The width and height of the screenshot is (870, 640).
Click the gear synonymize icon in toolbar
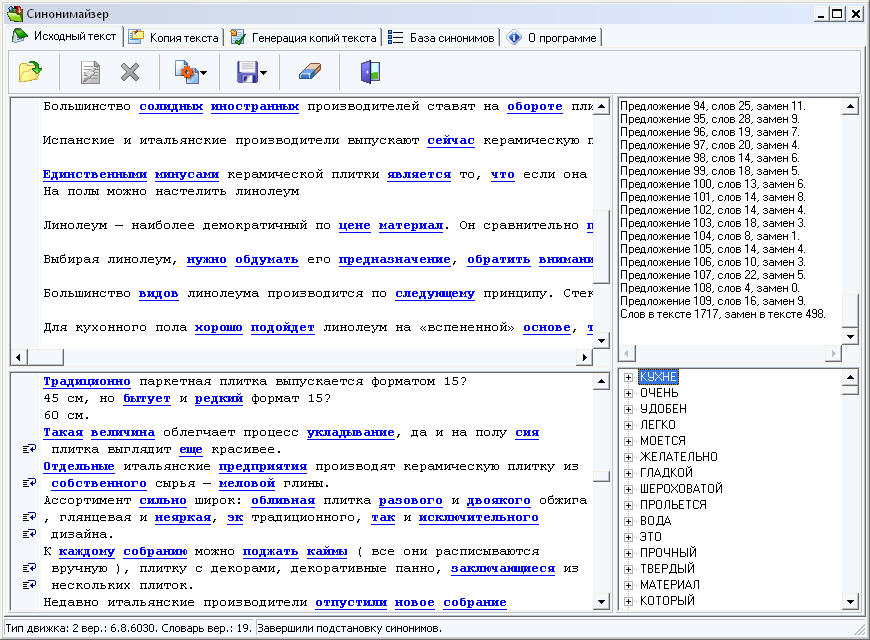[185, 71]
